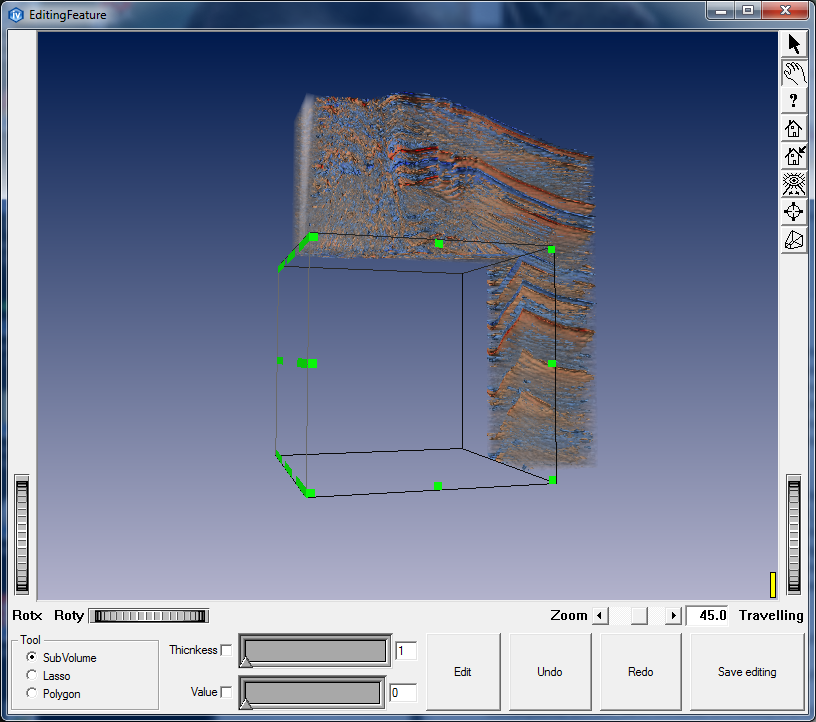Toggle the perspective camera cube icon

[x=794, y=240]
